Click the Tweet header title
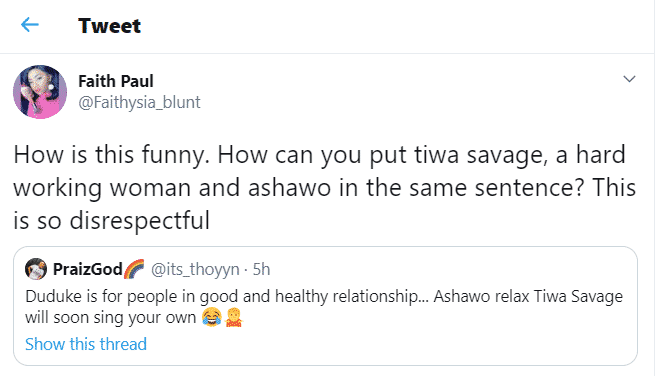 [x=110, y=26]
